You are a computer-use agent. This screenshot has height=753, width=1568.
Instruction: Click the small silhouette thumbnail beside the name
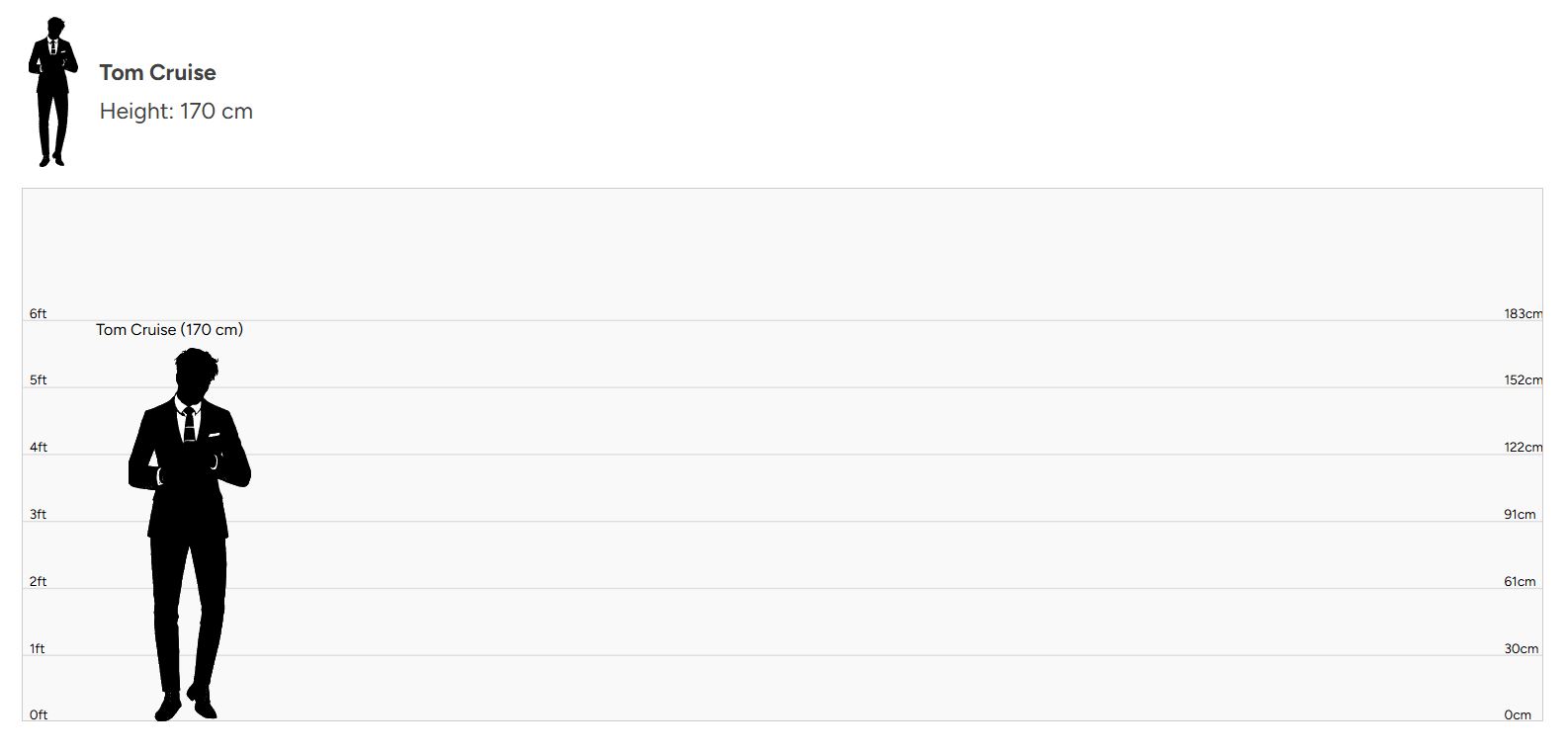coord(52,91)
